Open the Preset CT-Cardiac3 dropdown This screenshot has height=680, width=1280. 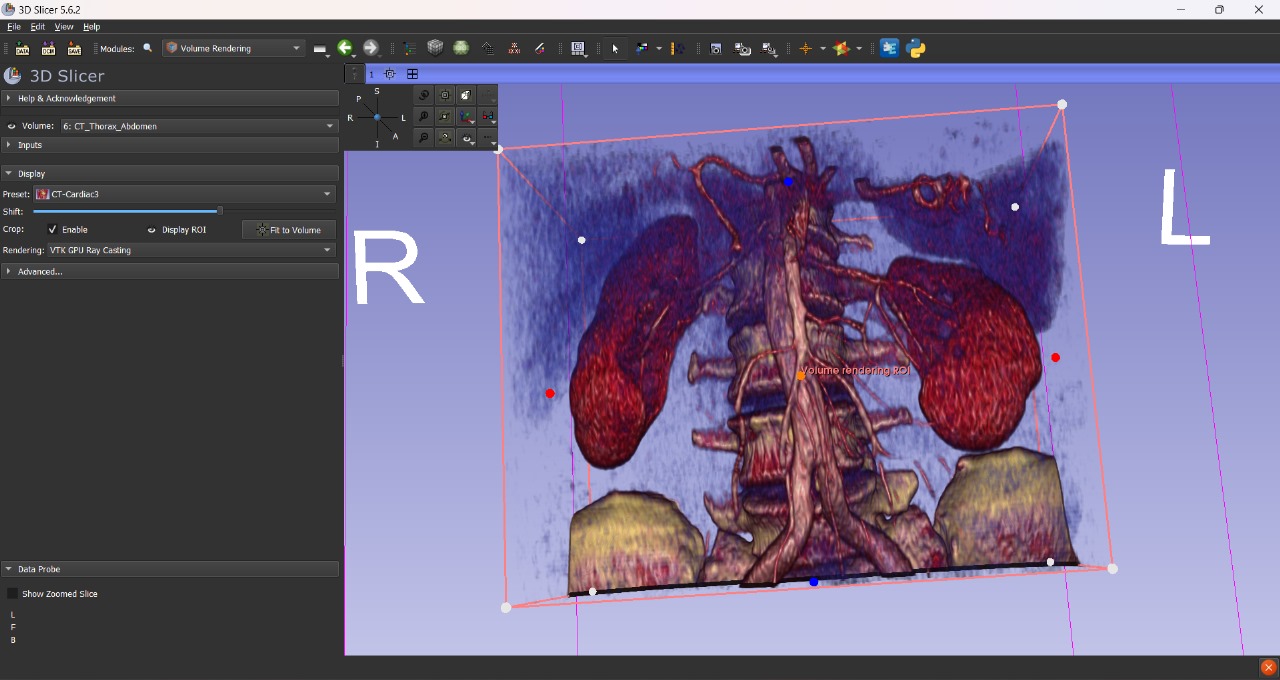click(x=185, y=194)
